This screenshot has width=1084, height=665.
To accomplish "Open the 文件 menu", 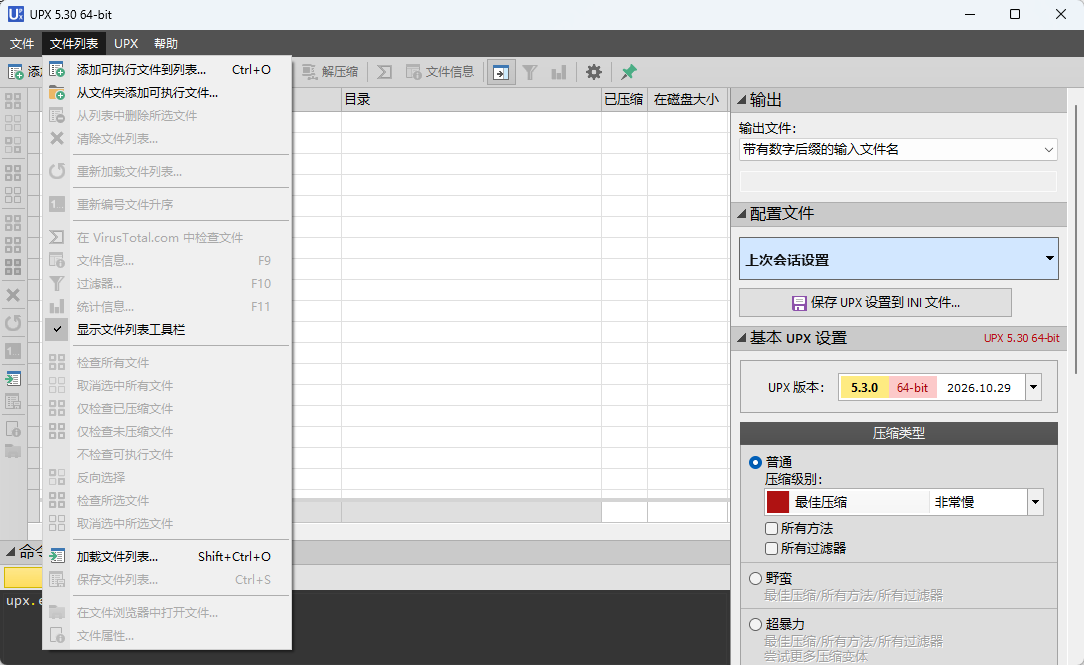I will [21, 44].
